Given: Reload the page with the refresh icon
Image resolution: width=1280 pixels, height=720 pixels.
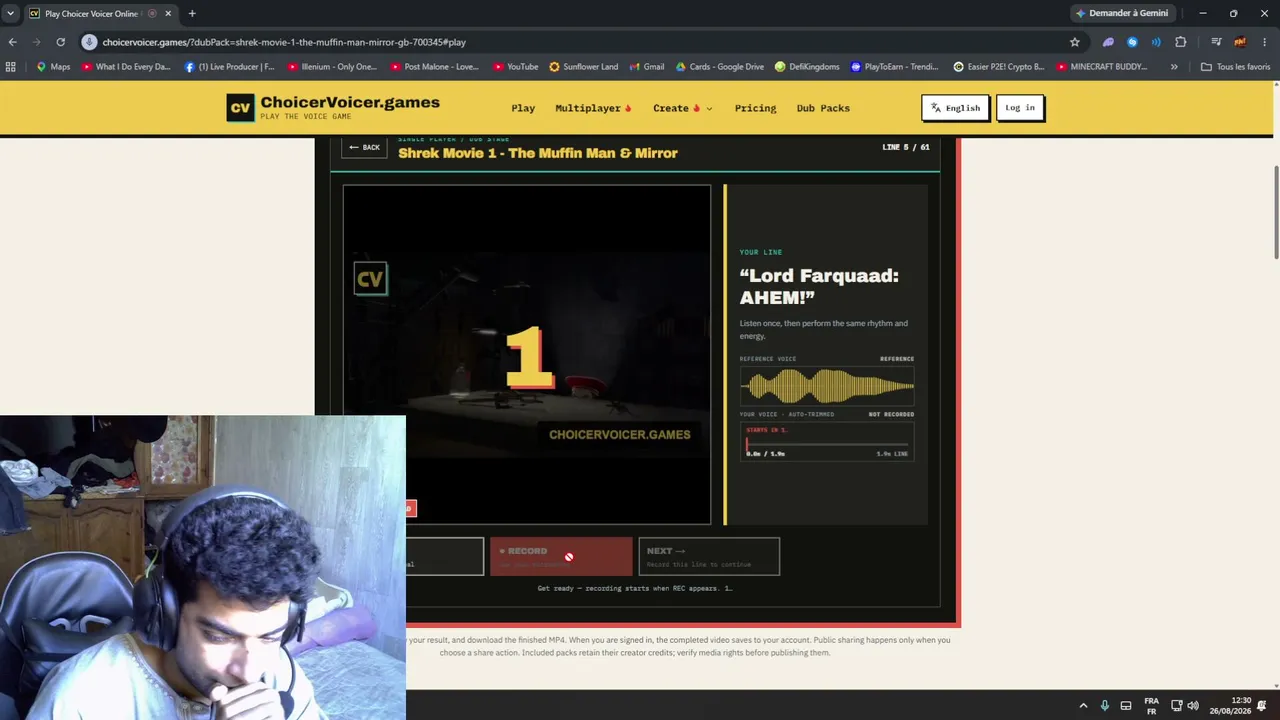Looking at the screenshot, I should [61, 42].
